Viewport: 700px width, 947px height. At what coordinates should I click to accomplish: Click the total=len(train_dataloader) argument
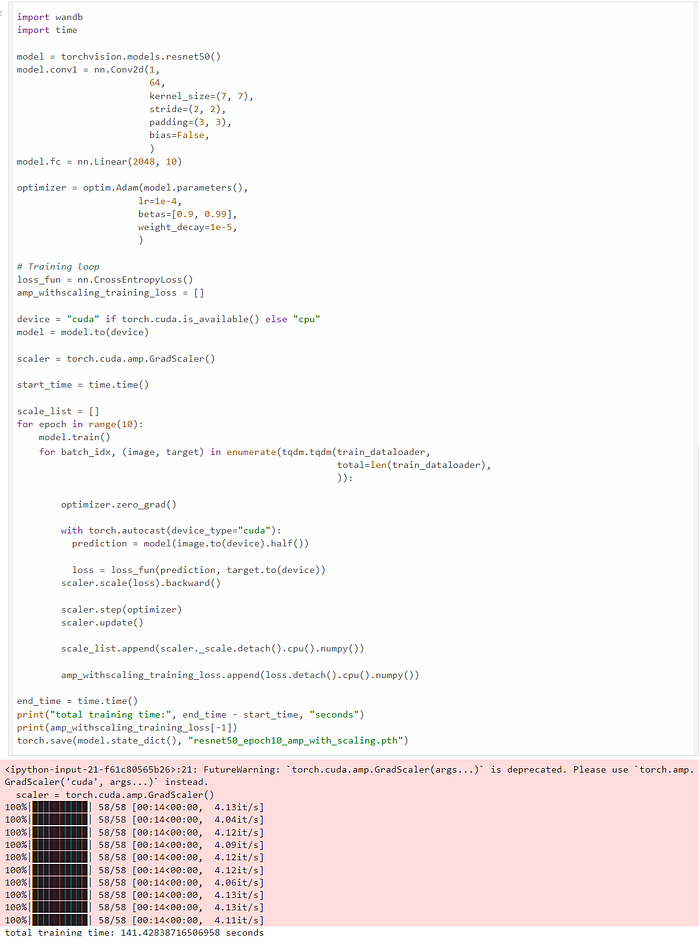tap(414, 465)
